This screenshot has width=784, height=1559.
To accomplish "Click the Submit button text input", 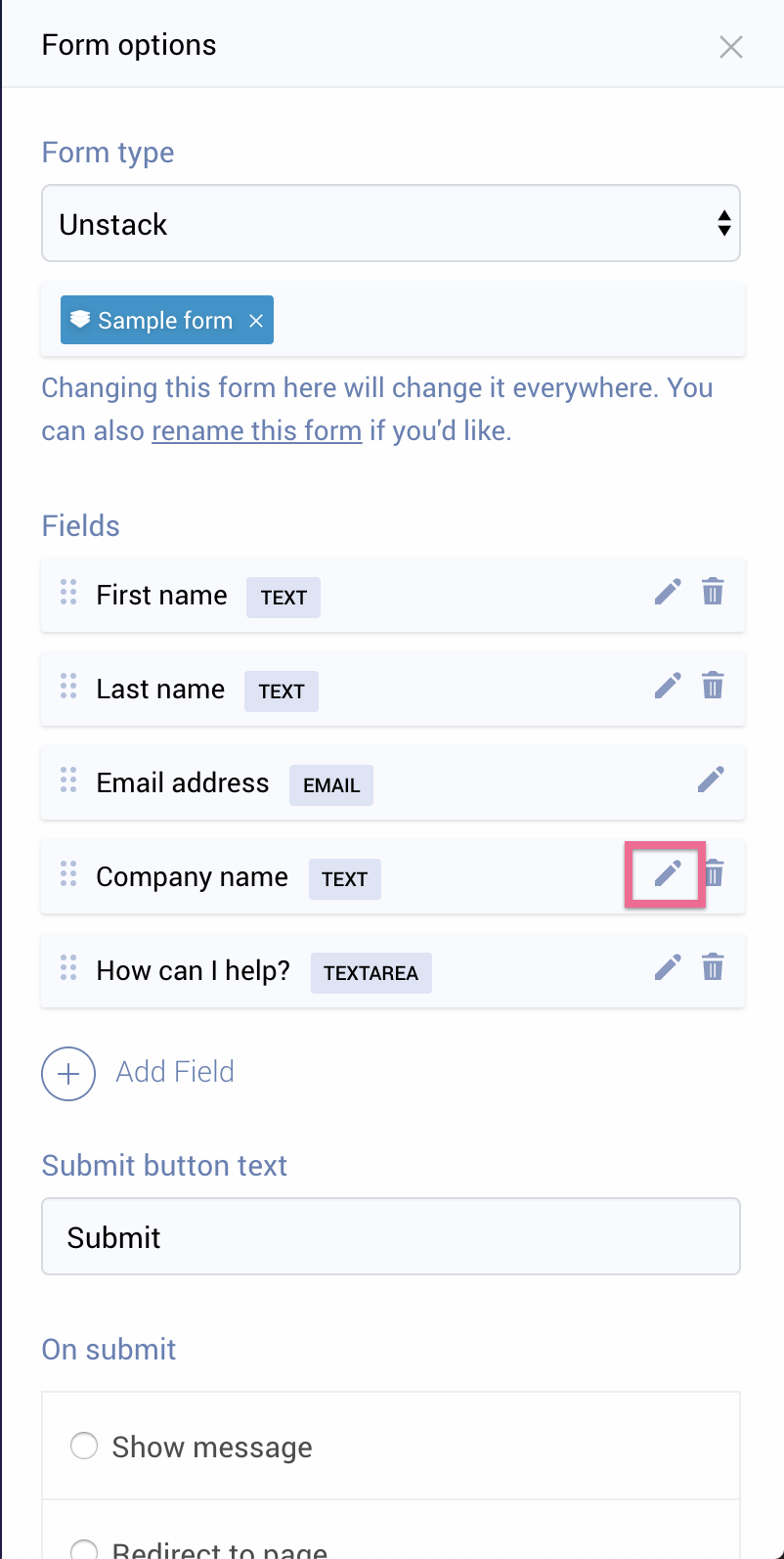I will pos(390,1237).
